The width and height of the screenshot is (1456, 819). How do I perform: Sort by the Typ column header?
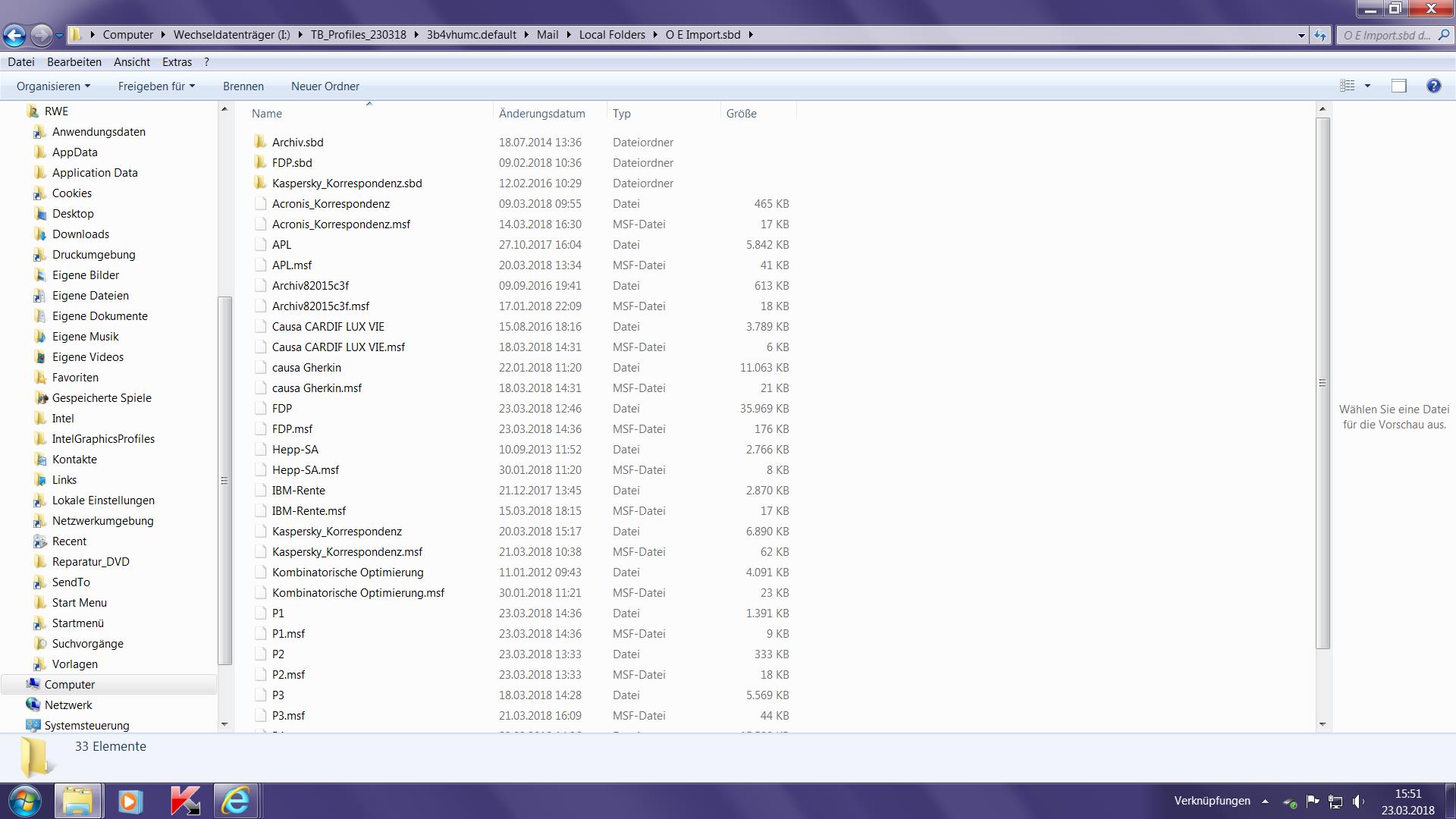[x=664, y=113]
